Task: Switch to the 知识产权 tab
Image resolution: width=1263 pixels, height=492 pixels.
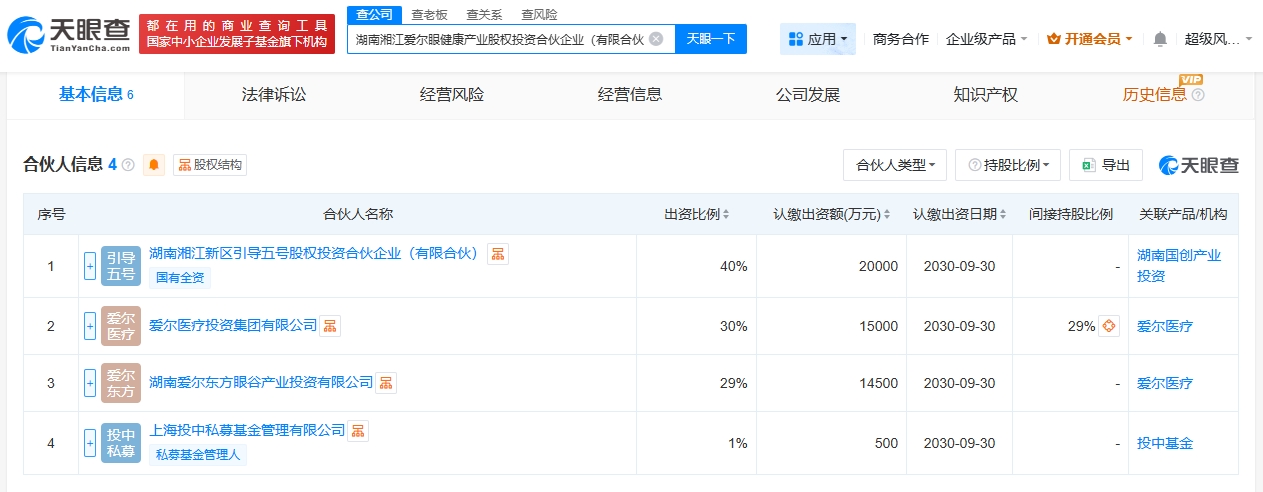Action: (x=985, y=95)
